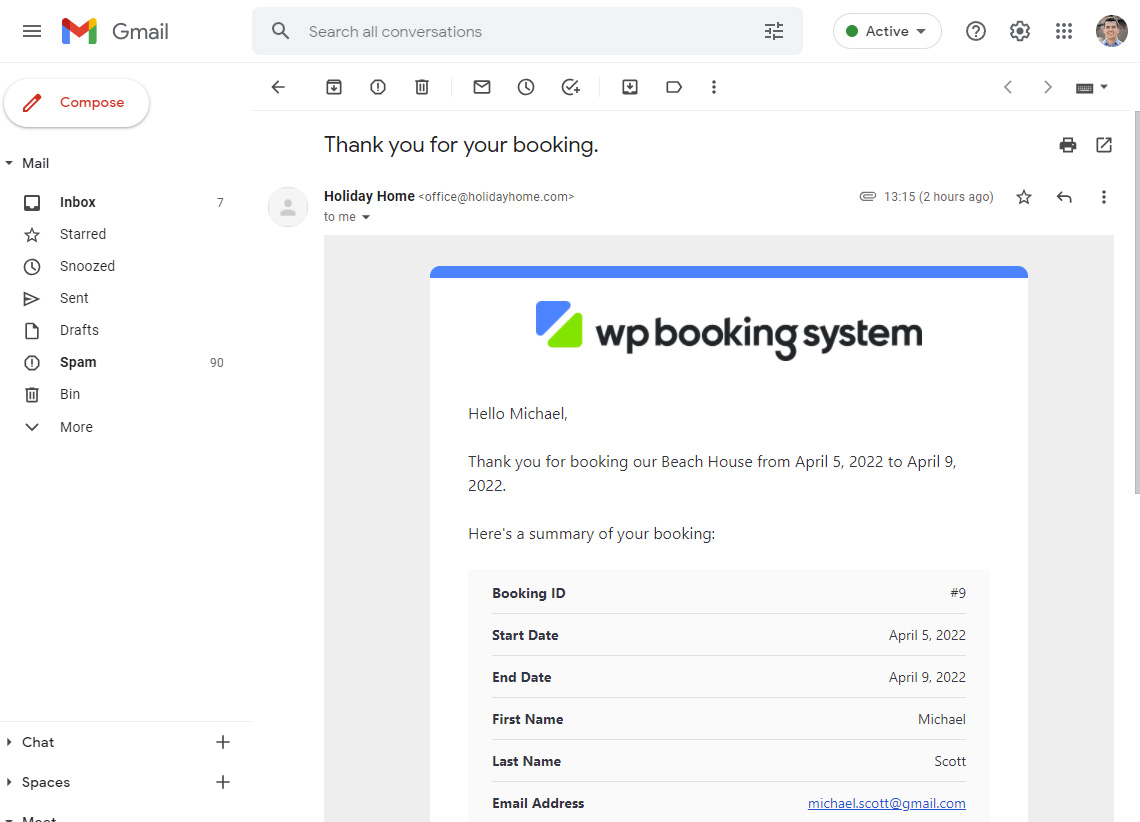Show recipient details next to 'to me'
The width and height of the screenshot is (1140, 822).
pyautogui.click(x=366, y=217)
